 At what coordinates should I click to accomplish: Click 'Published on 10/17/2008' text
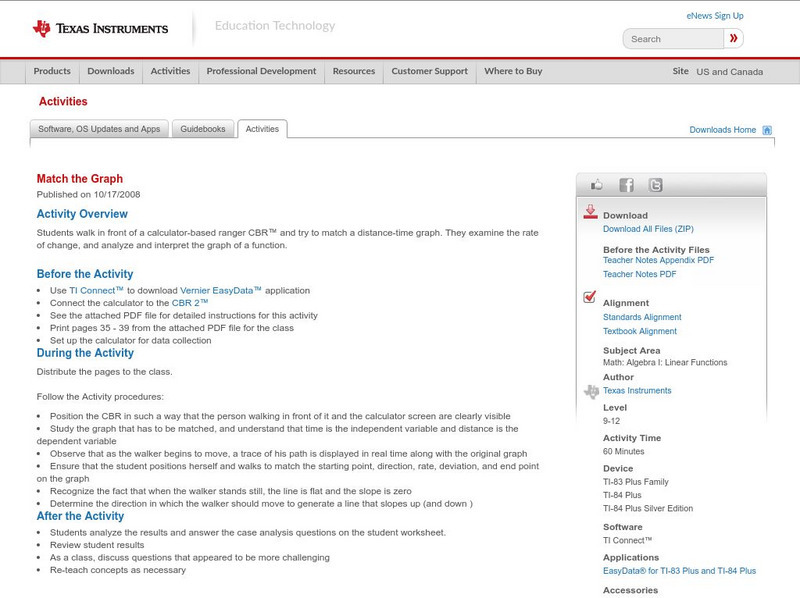pos(88,194)
